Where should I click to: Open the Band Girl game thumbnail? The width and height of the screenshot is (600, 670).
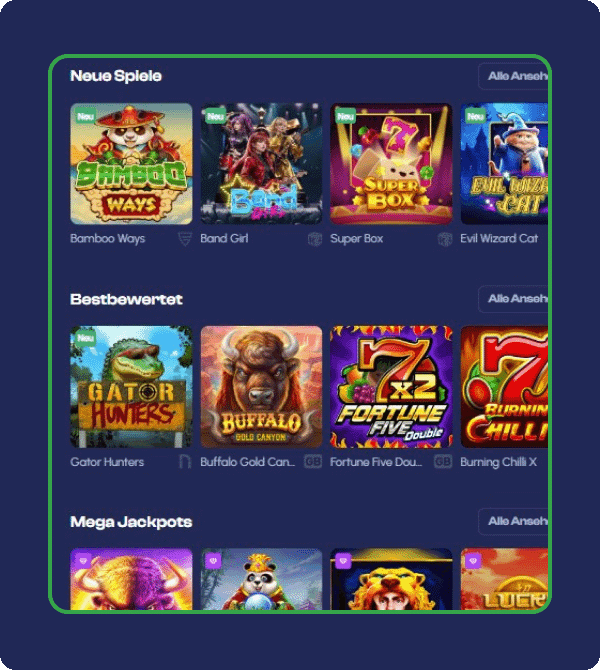(261, 164)
